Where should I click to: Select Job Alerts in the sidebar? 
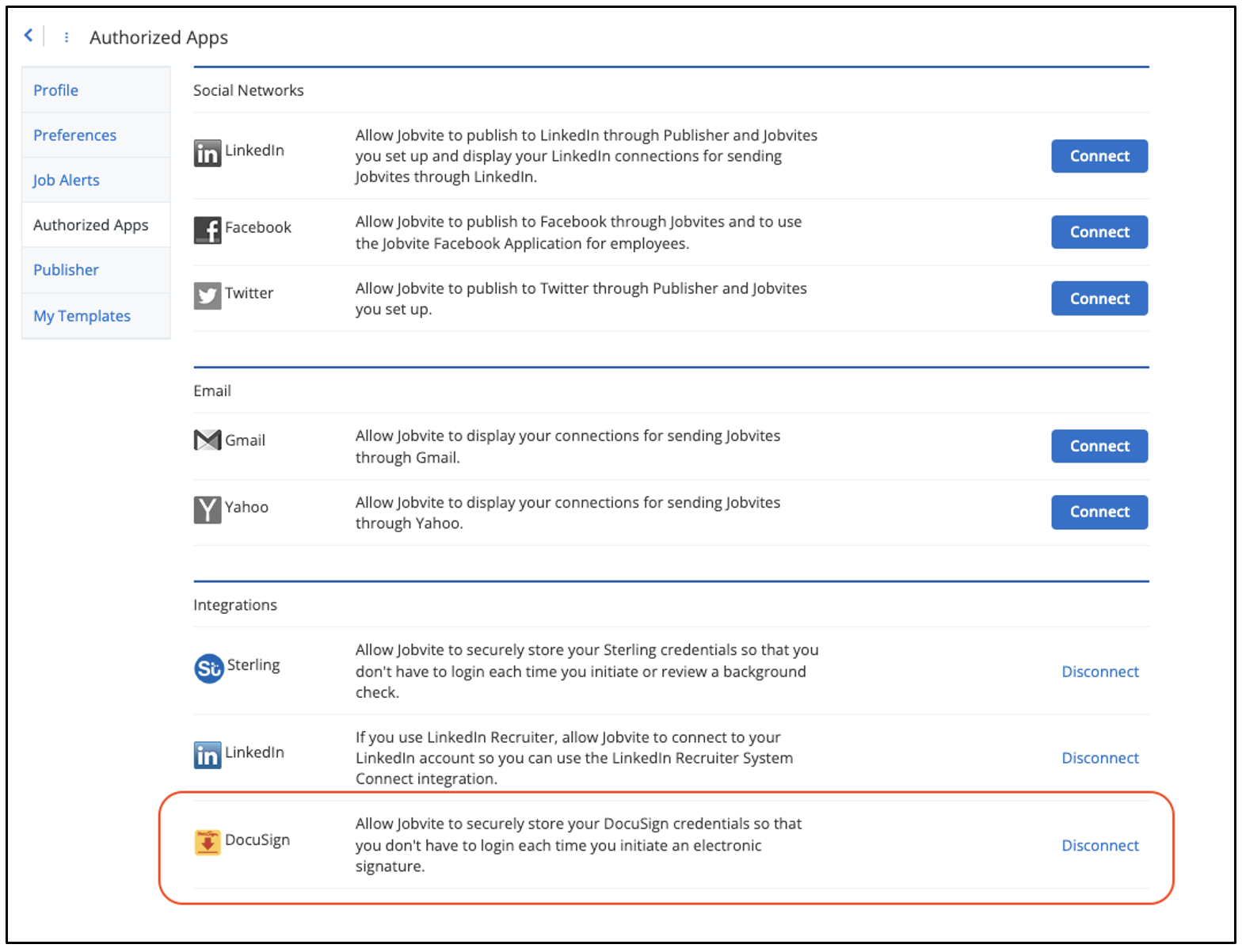[x=66, y=181]
